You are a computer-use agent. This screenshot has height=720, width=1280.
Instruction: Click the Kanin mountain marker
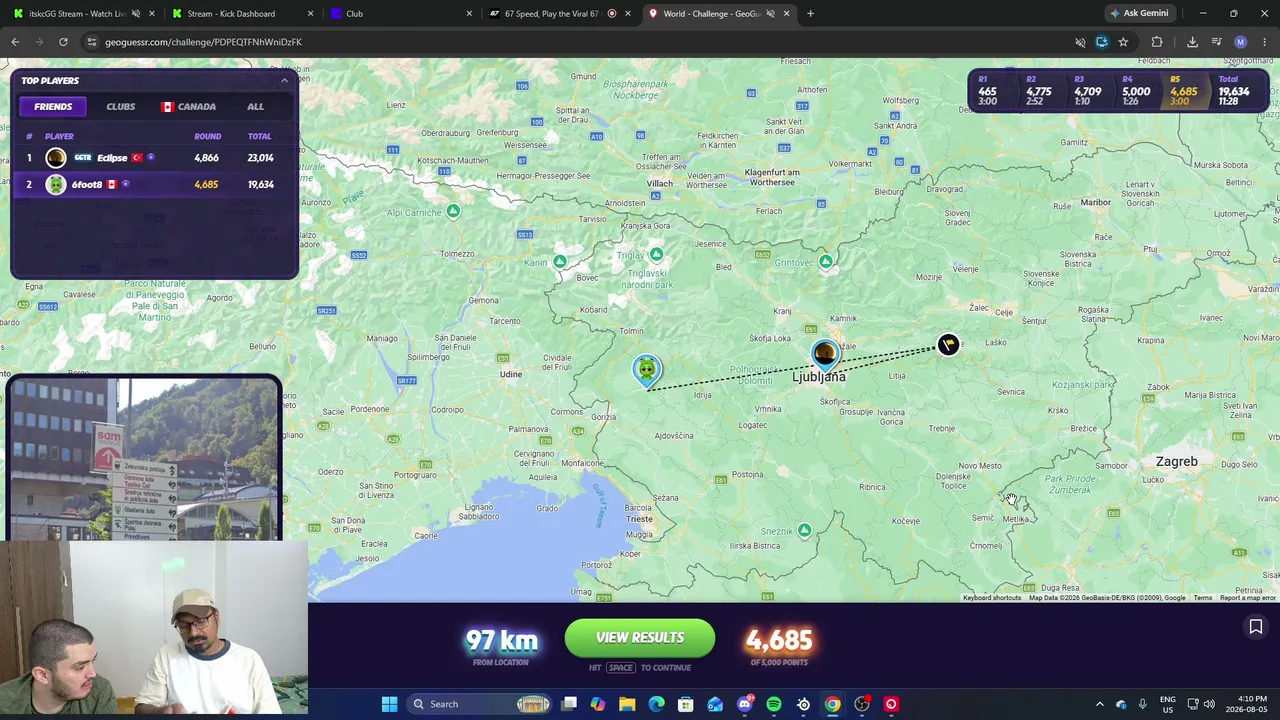tap(560, 262)
